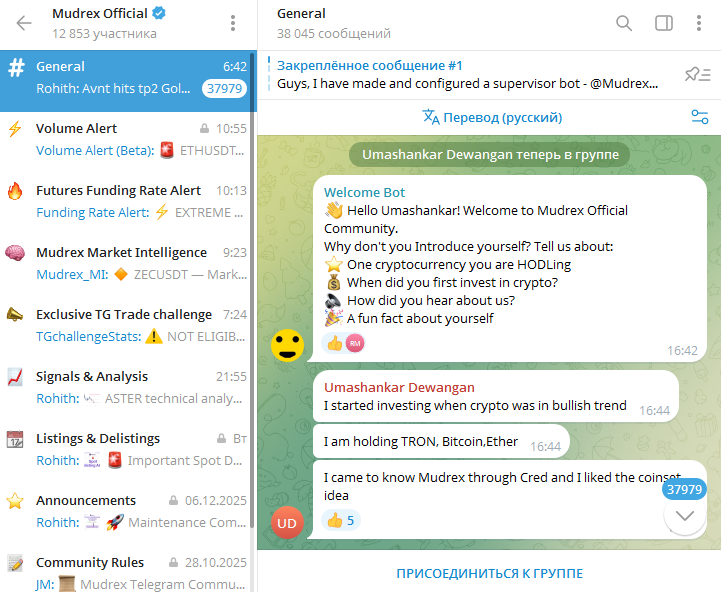Open the General chat three-dot menu
The width and height of the screenshot is (721, 592).
pyautogui.click(x=698, y=23)
